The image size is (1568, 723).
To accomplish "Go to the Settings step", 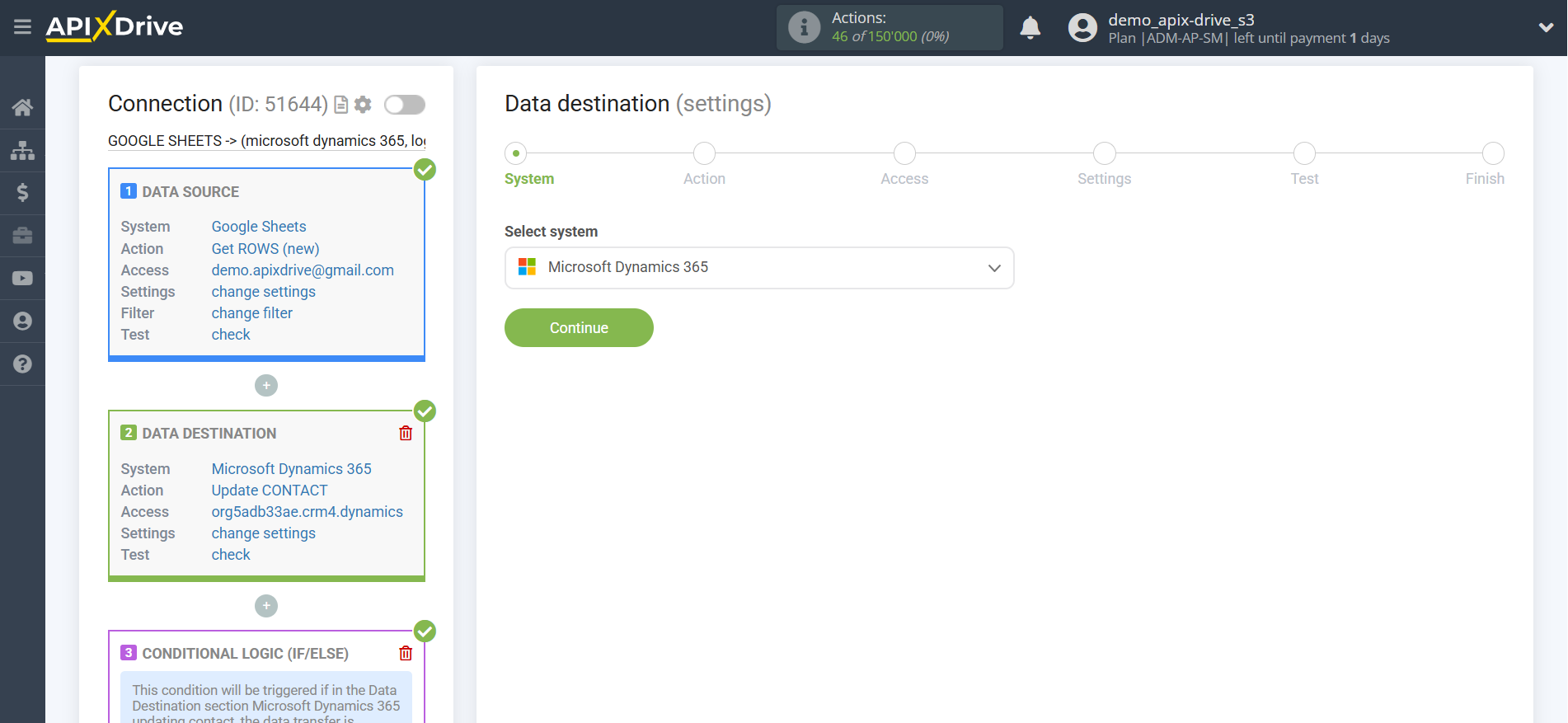I will [1105, 153].
